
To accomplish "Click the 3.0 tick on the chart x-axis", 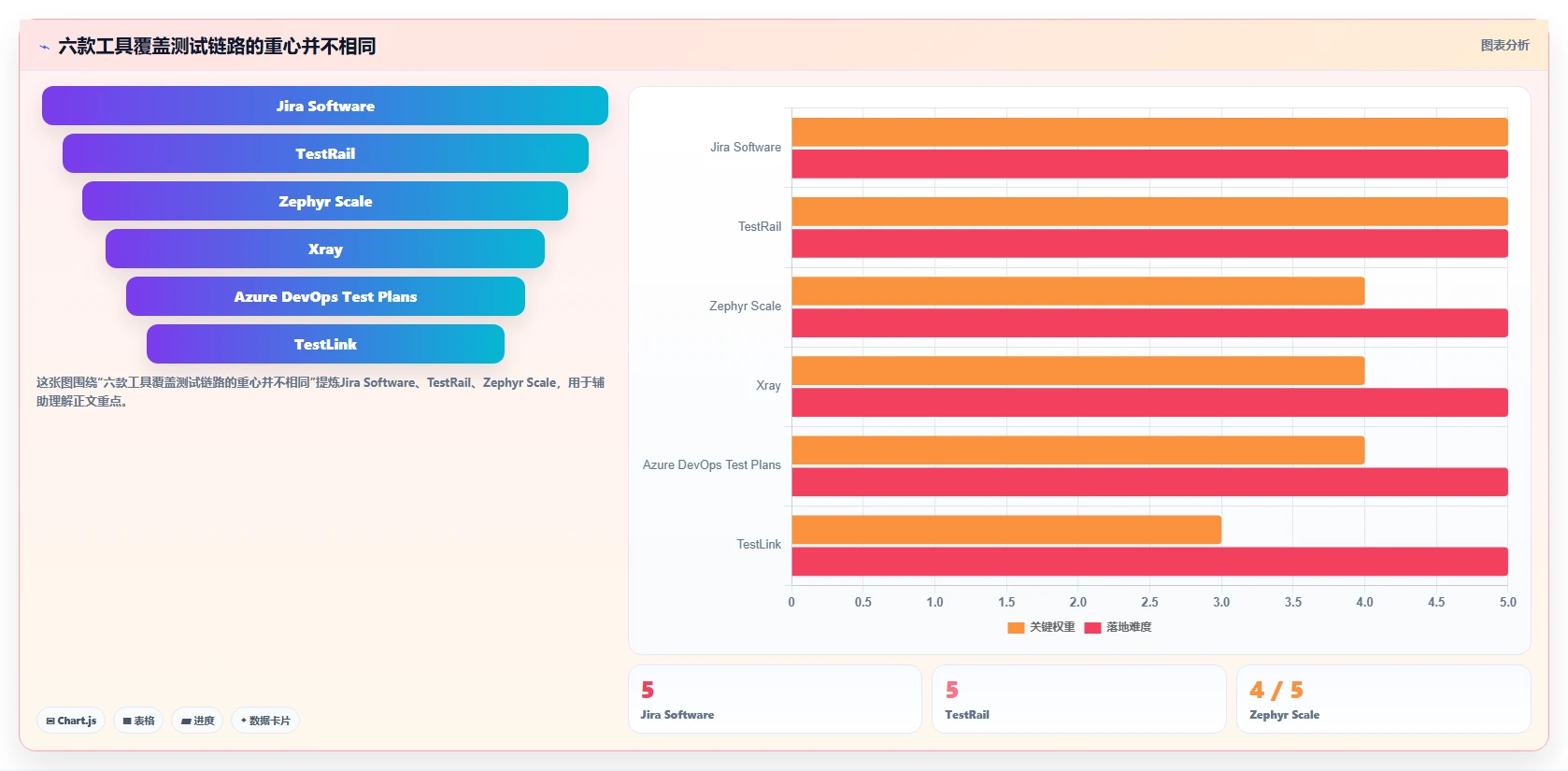I will pos(1221,602).
